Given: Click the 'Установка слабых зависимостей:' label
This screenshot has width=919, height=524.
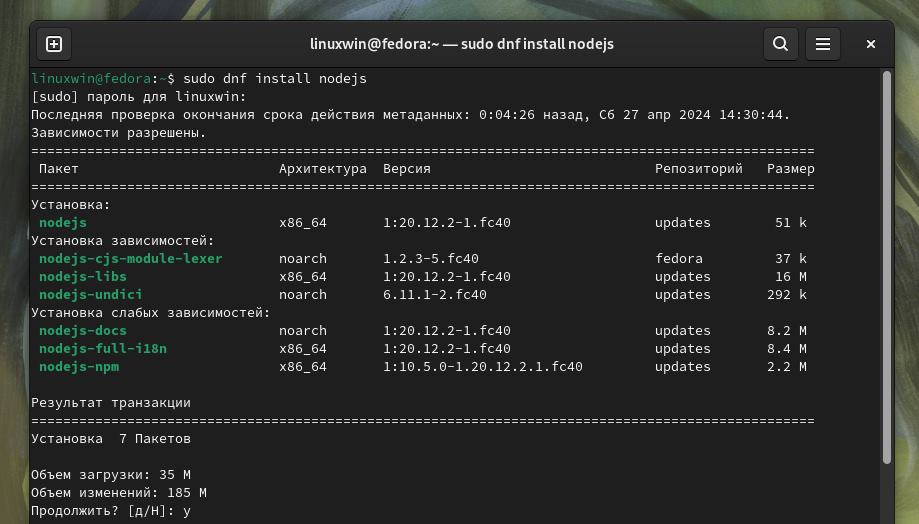Looking at the screenshot, I should click(151, 313).
